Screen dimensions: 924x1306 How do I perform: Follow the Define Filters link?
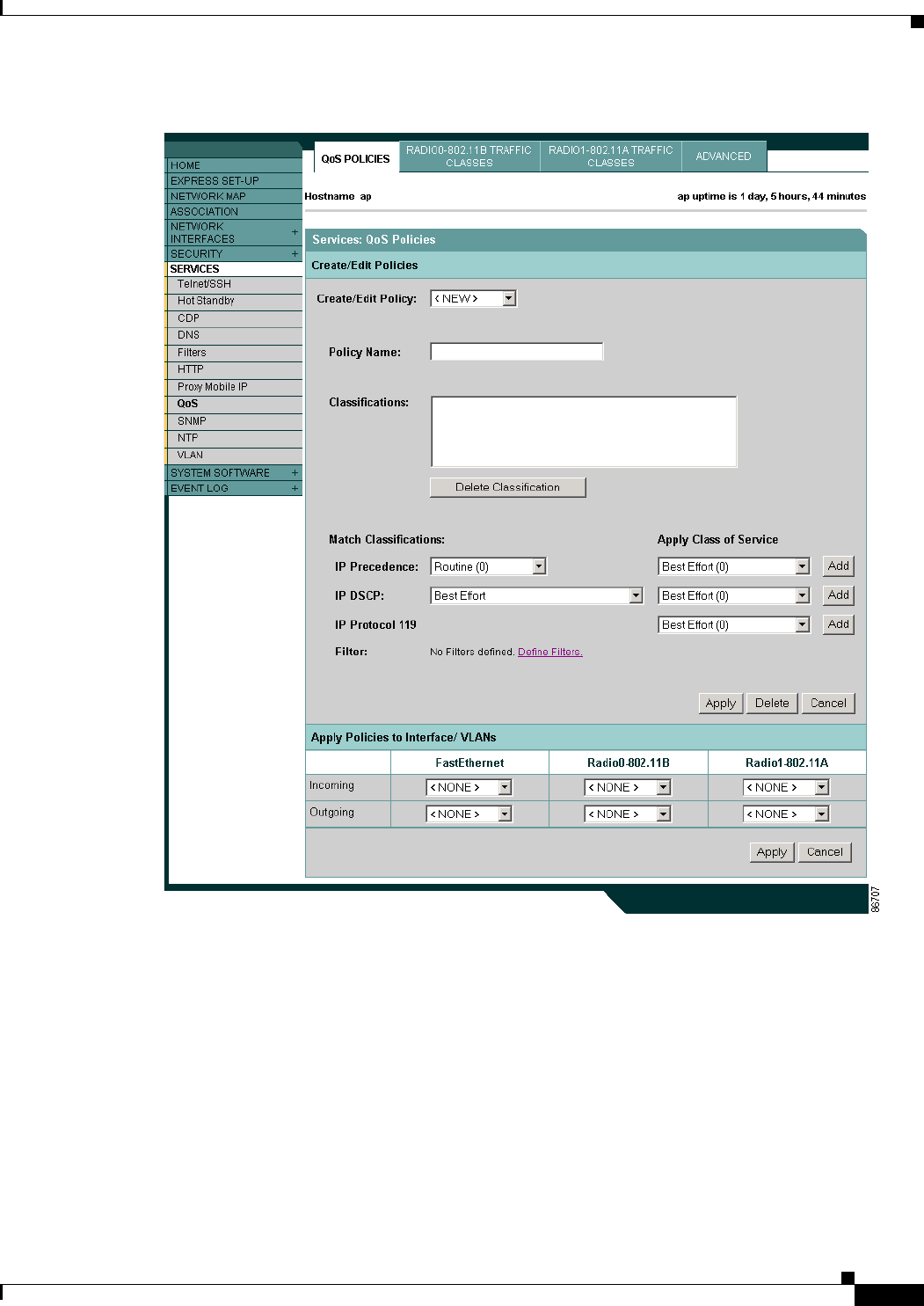(550, 652)
